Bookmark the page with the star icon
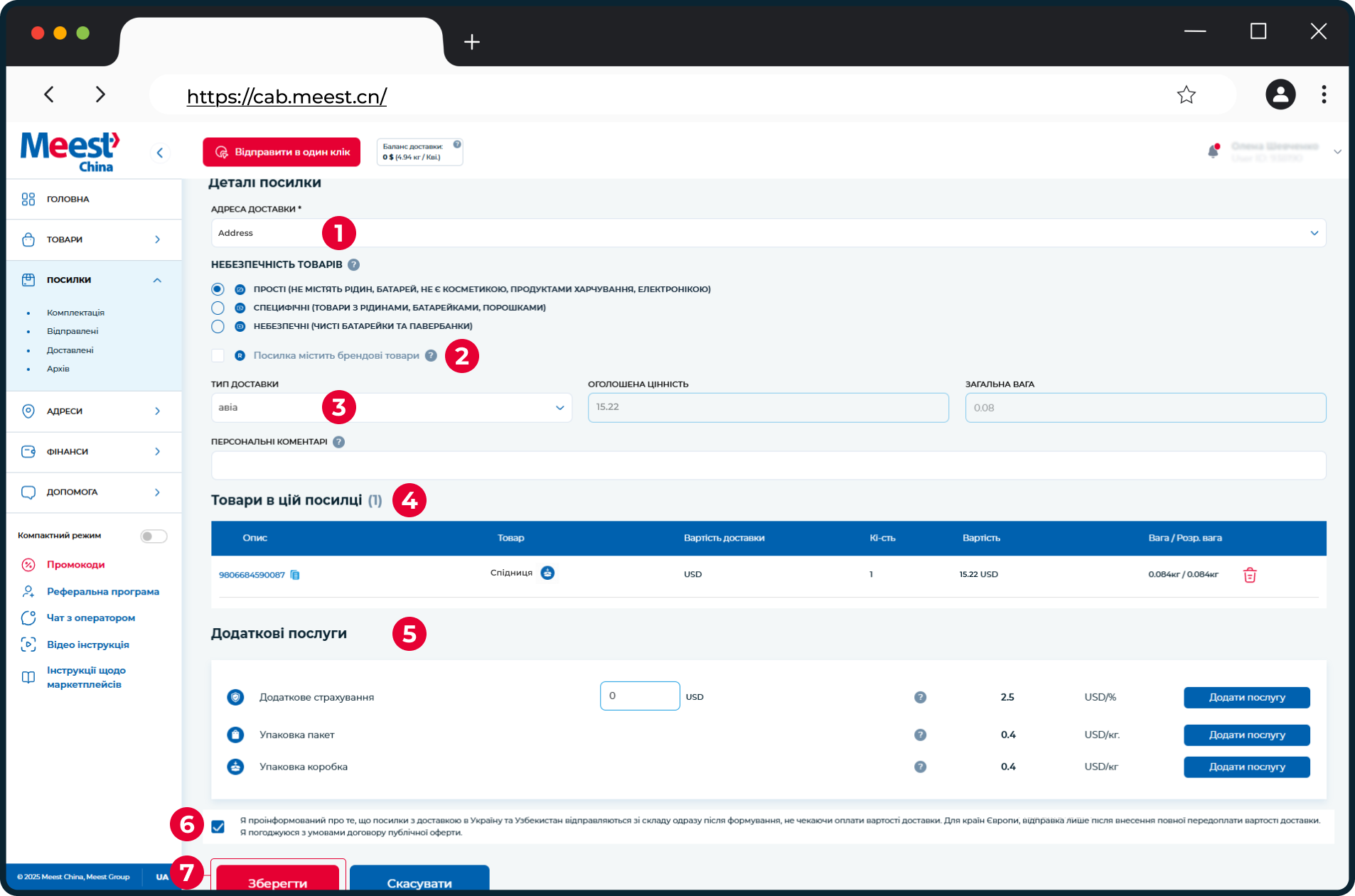 pos(1187,95)
